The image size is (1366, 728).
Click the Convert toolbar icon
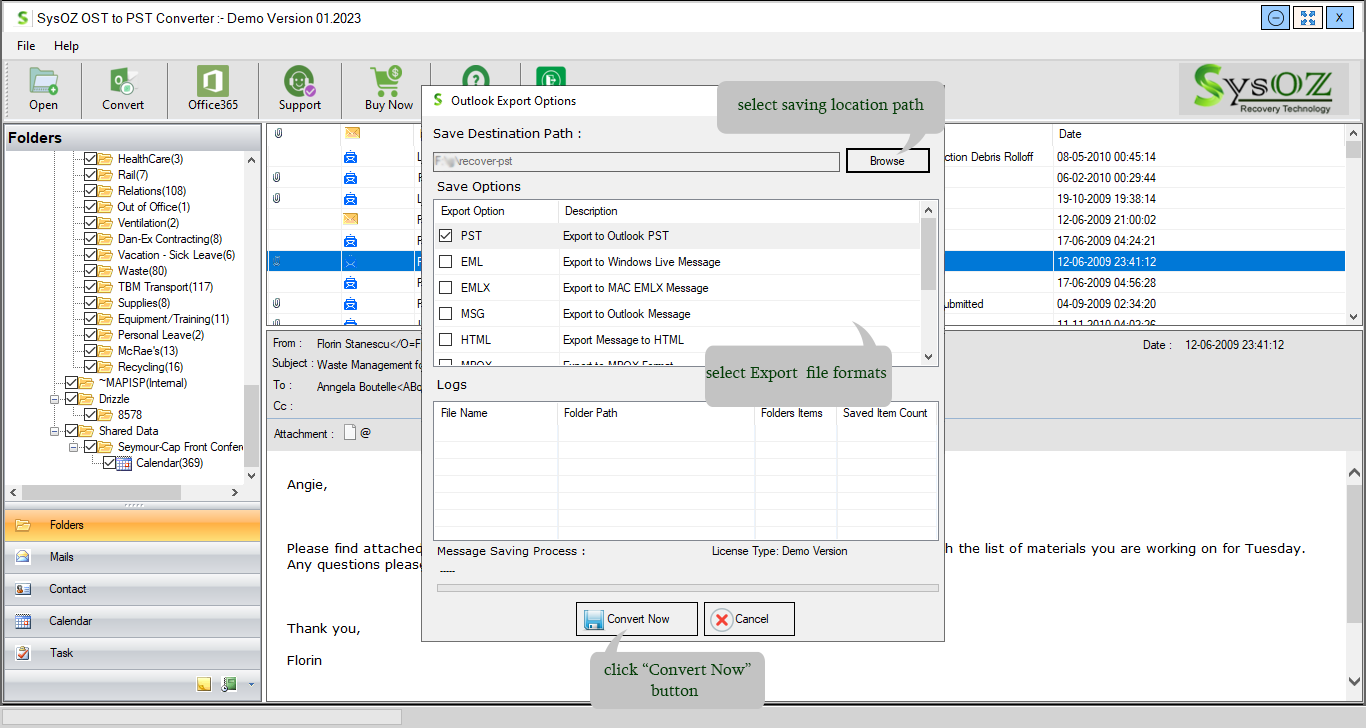tap(123, 88)
